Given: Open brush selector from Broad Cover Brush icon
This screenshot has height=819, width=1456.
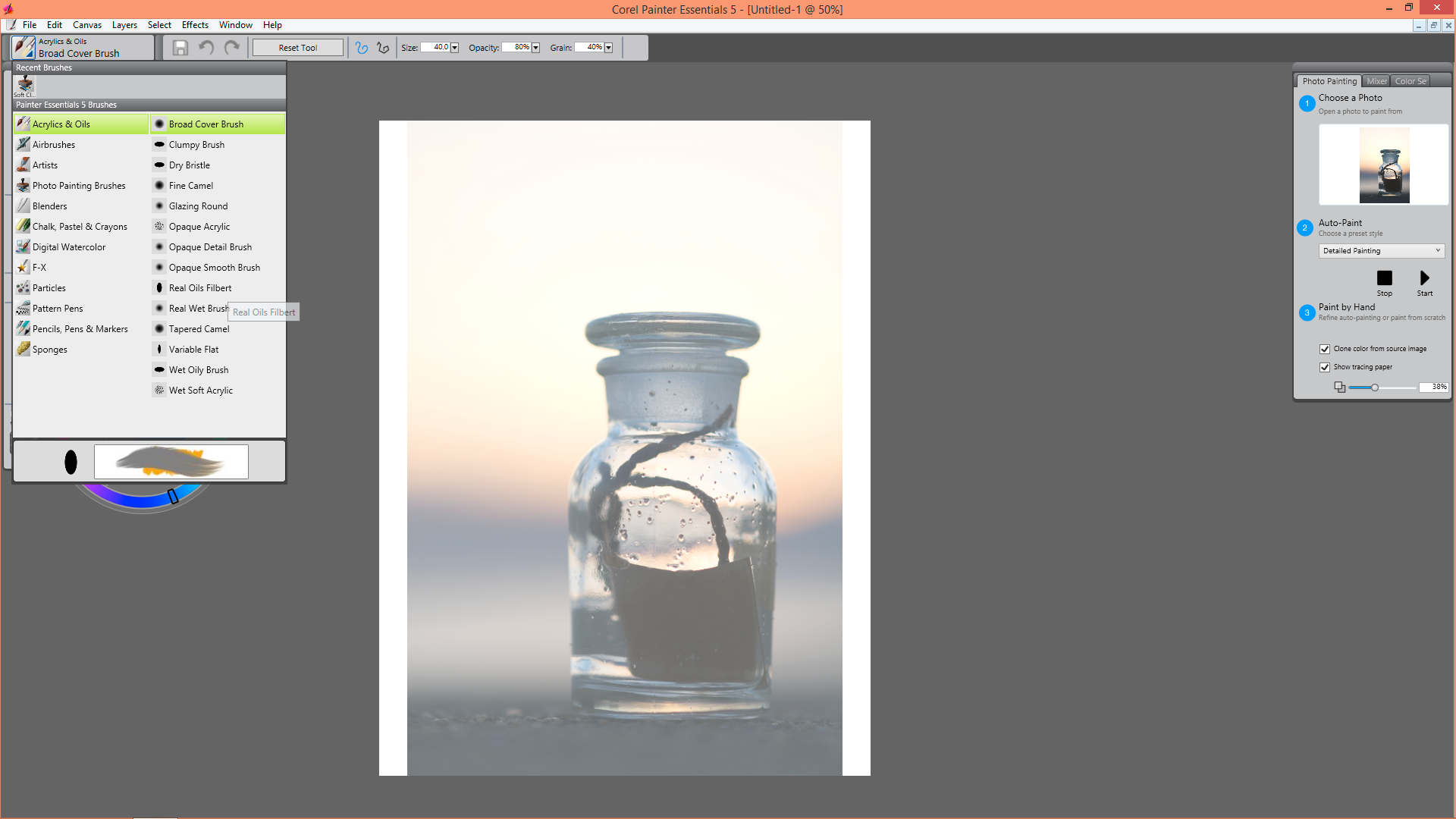Looking at the screenshot, I should 24,48.
